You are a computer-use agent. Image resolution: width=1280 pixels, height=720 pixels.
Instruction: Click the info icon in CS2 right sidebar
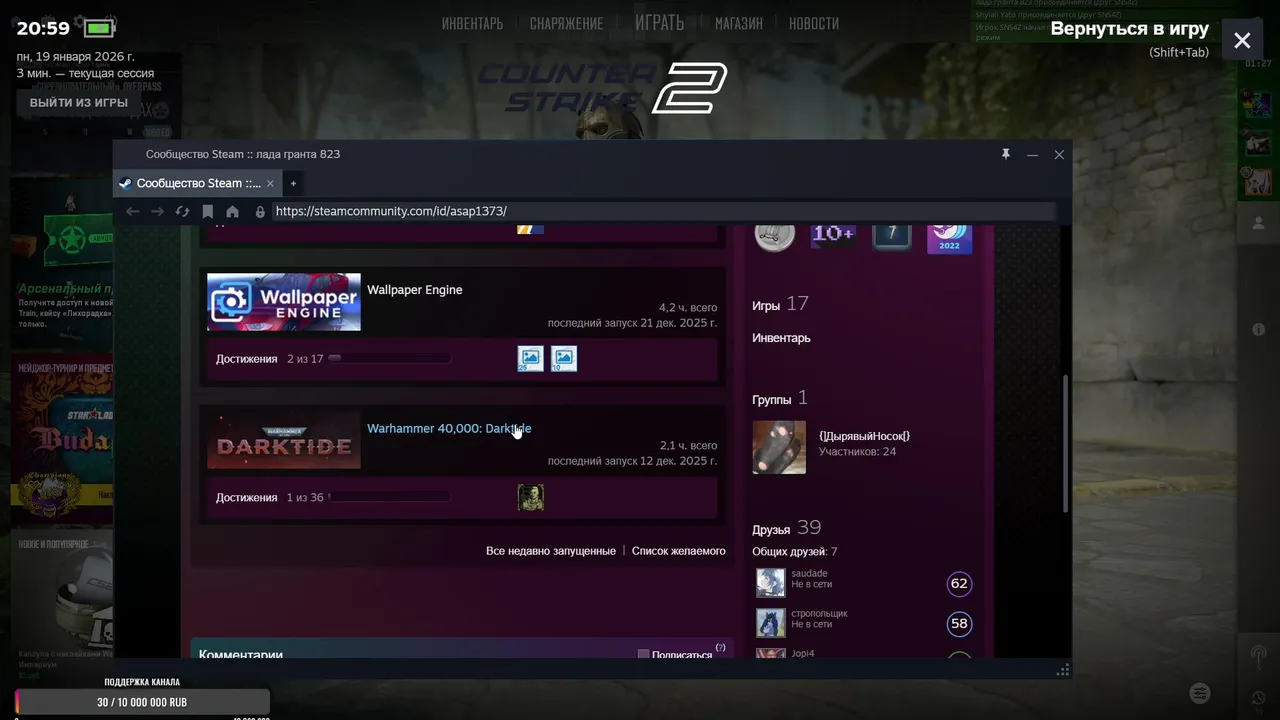point(1258,329)
